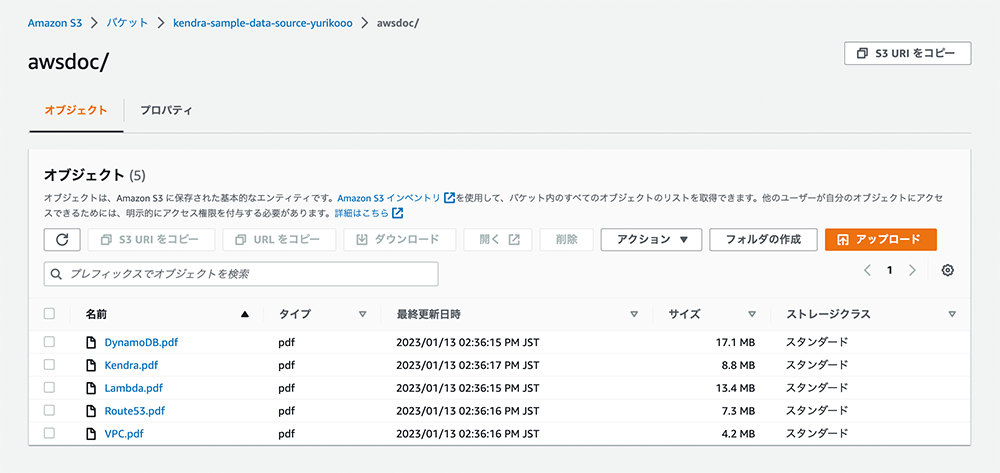
Task: Click external link icon after 詳細はこちら
Action: pyautogui.click(x=398, y=213)
